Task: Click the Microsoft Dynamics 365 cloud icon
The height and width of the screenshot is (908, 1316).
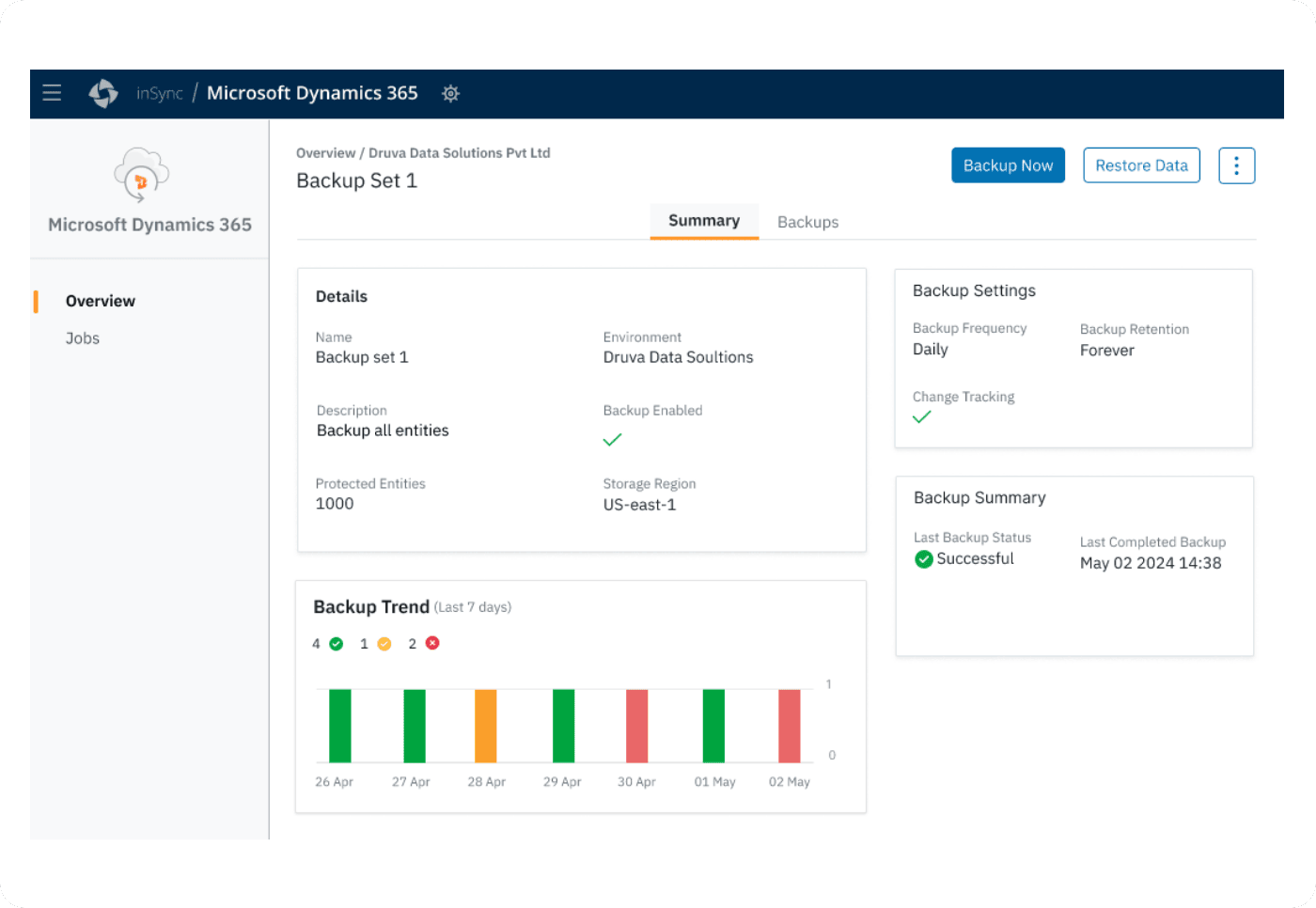Action: click(141, 175)
